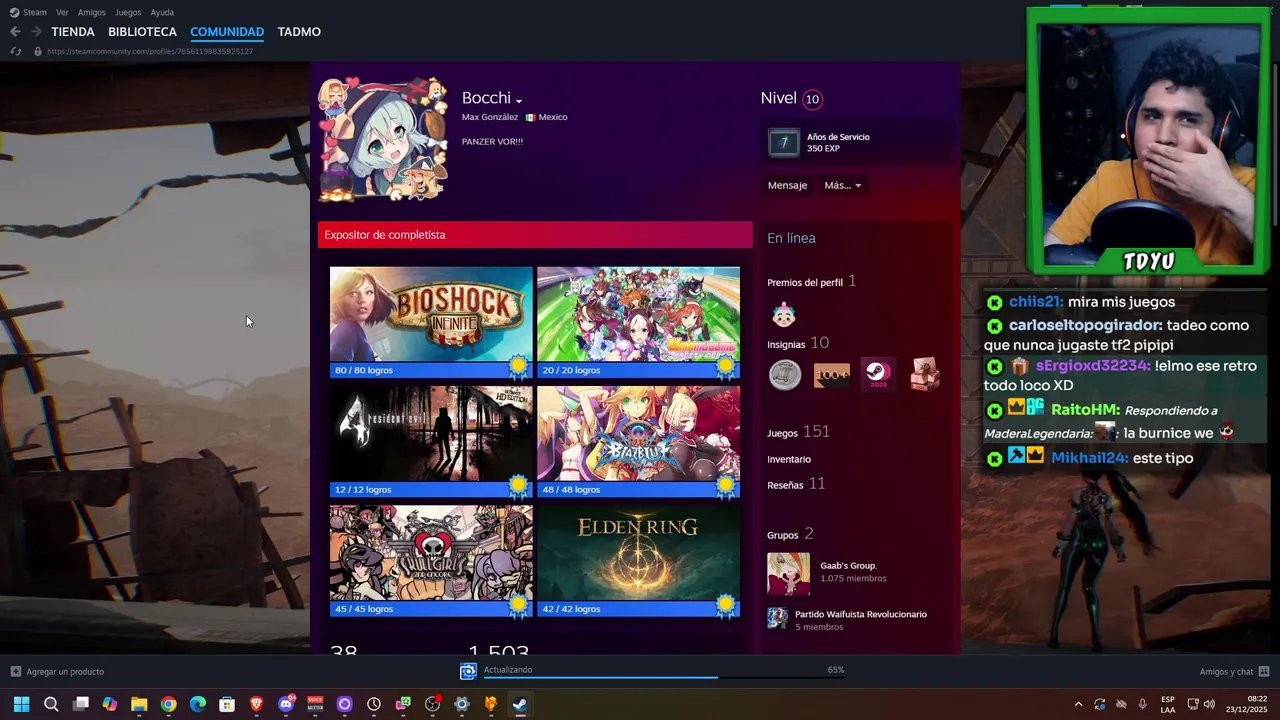The width and height of the screenshot is (1280, 720).
Task: Open Gaab's Group. link
Action: (848, 566)
